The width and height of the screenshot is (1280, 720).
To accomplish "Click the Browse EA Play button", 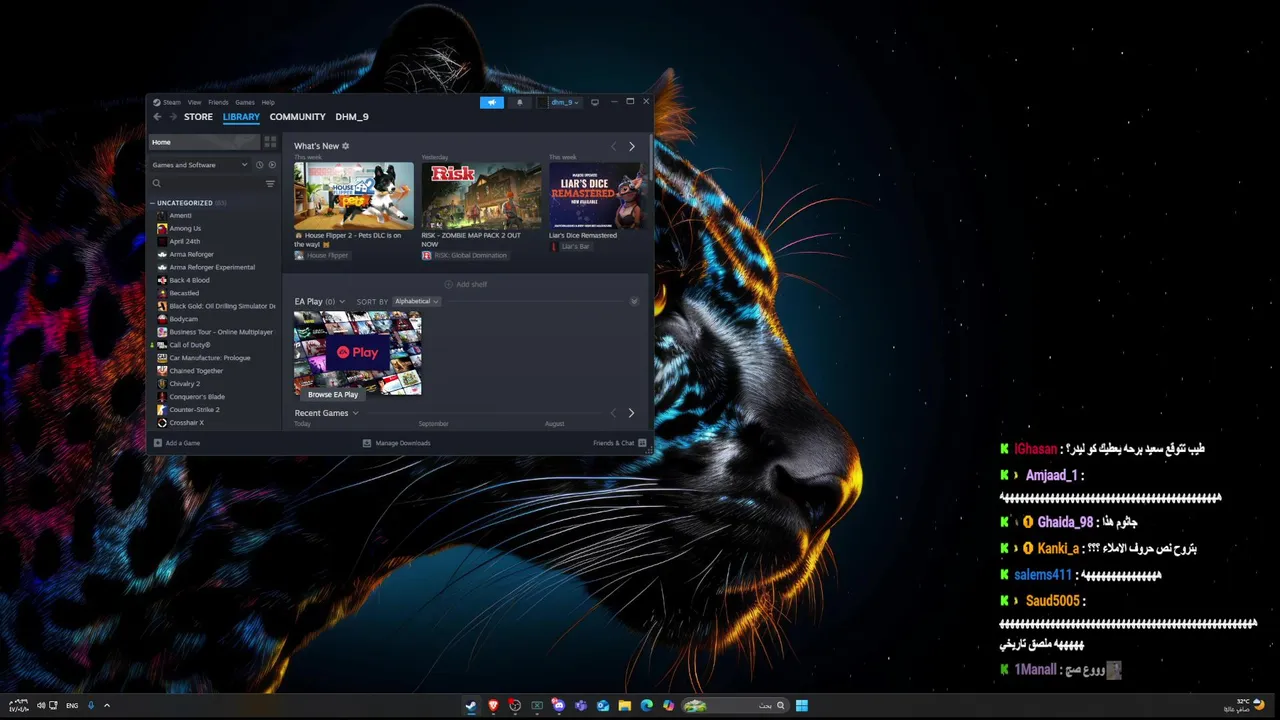I will pyautogui.click(x=333, y=394).
